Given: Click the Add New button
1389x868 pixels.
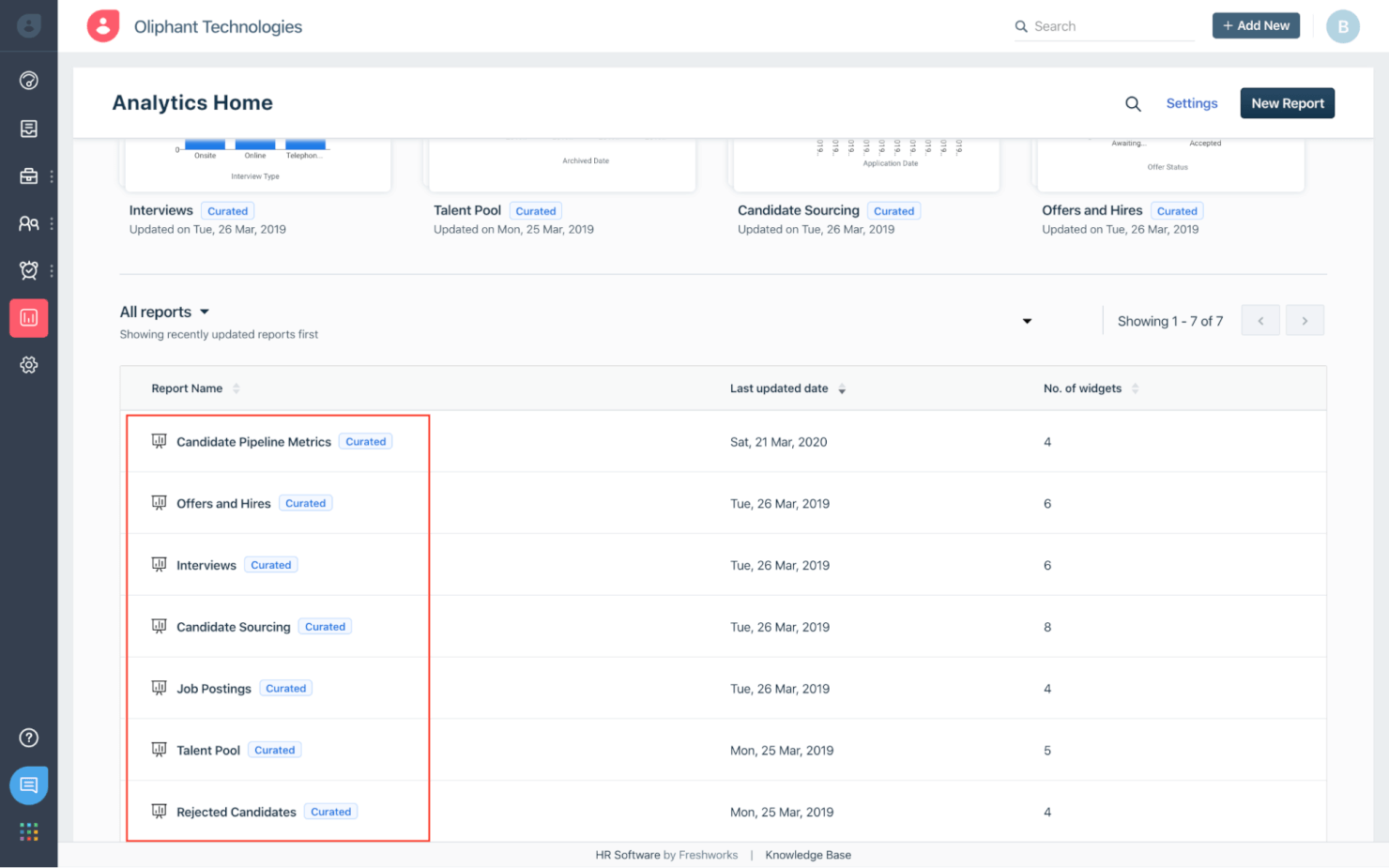Looking at the screenshot, I should (1255, 26).
